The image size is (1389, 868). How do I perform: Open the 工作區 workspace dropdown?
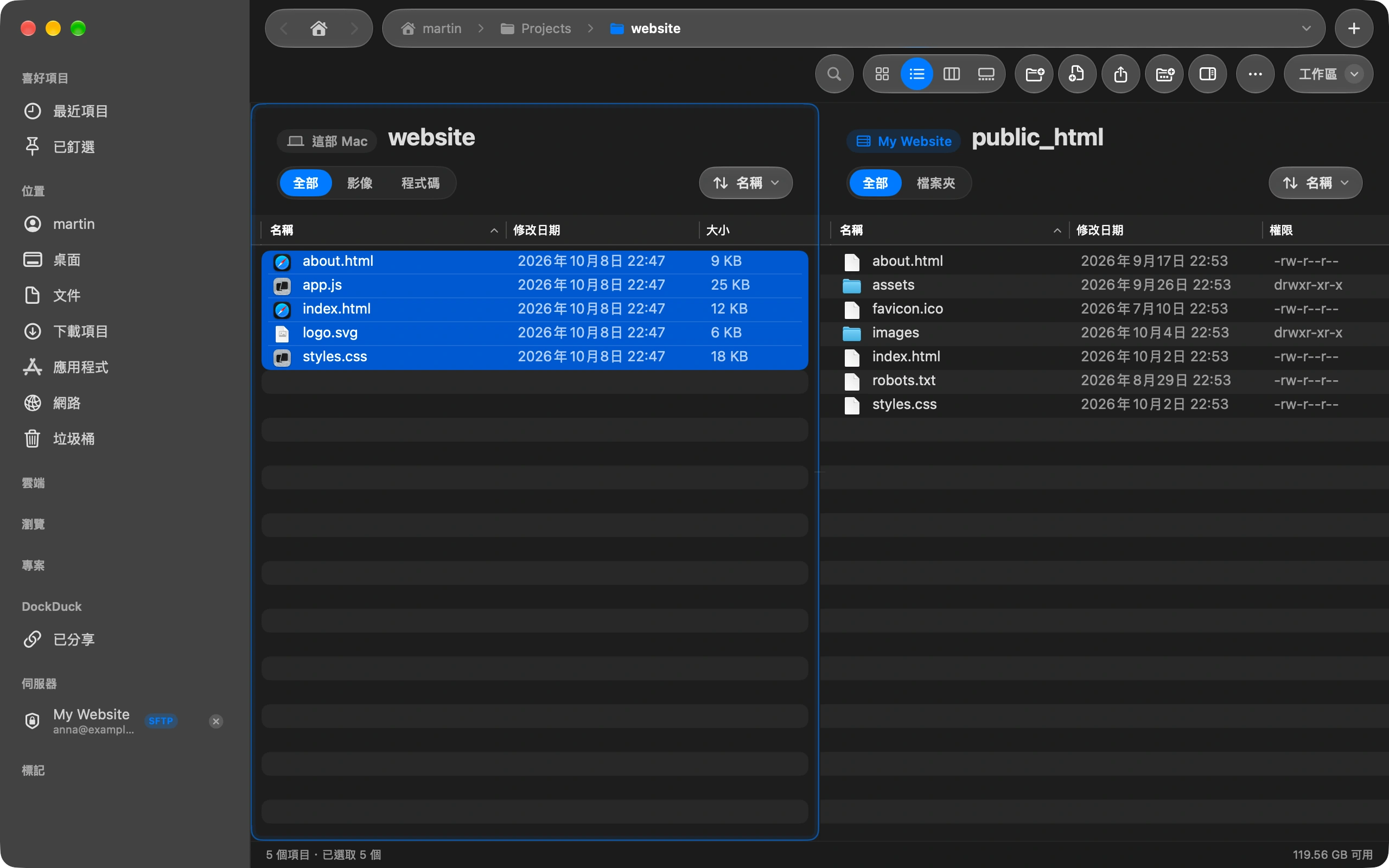coord(1329,74)
